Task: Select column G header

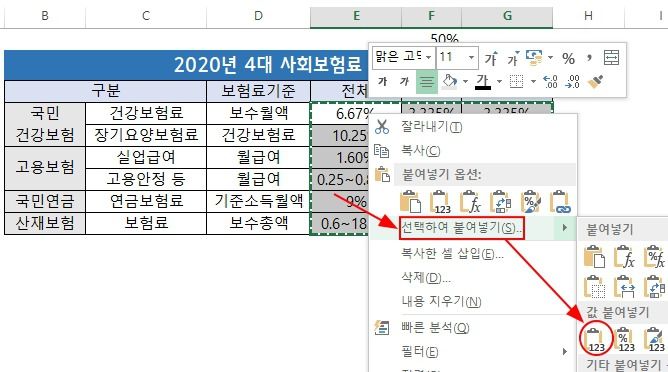Action: [507, 16]
